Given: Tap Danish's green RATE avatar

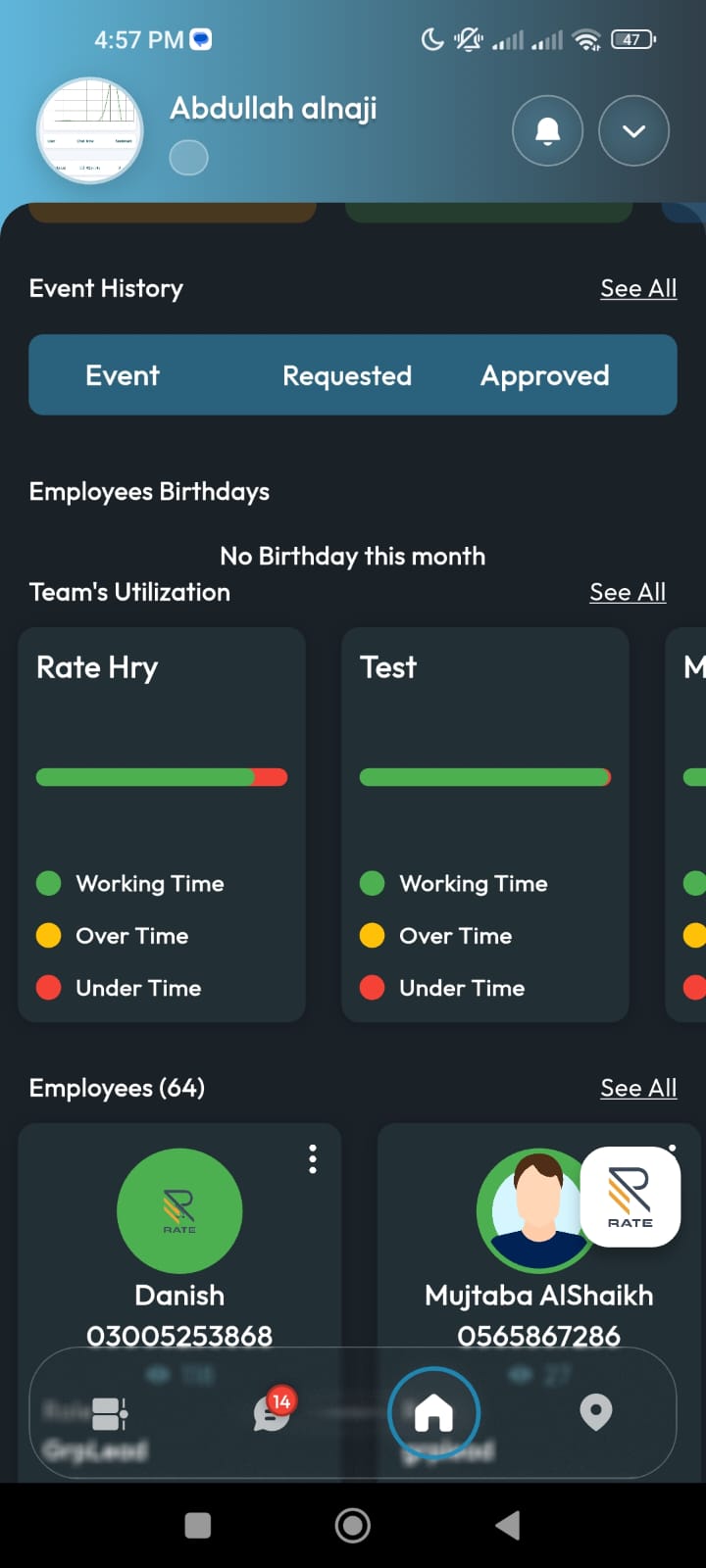Looking at the screenshot, I should [x=179, y=1211].
